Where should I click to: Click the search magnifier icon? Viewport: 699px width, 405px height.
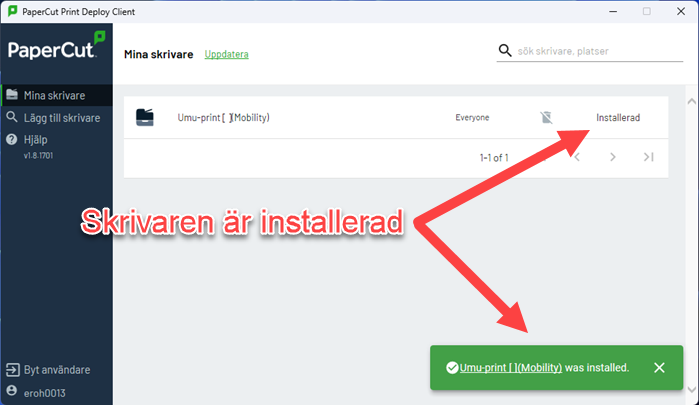505,50
